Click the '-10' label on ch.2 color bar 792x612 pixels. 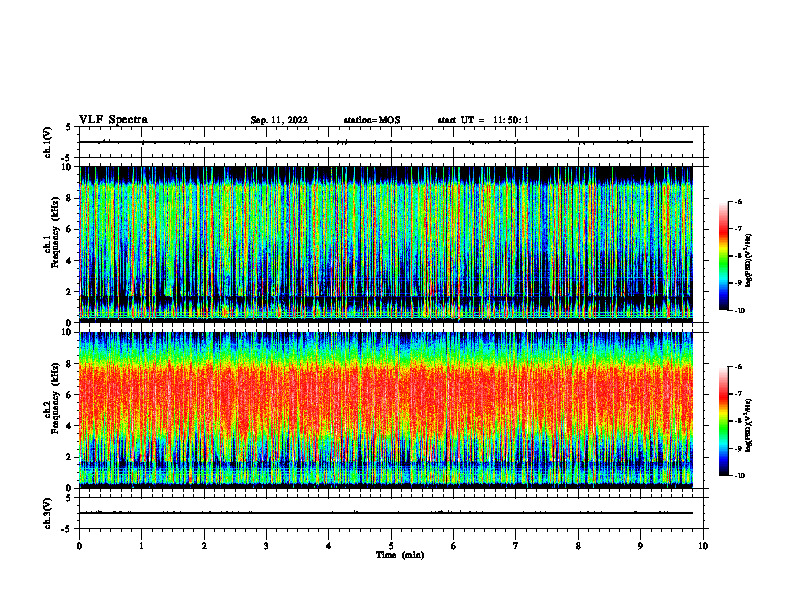(740, 476)
